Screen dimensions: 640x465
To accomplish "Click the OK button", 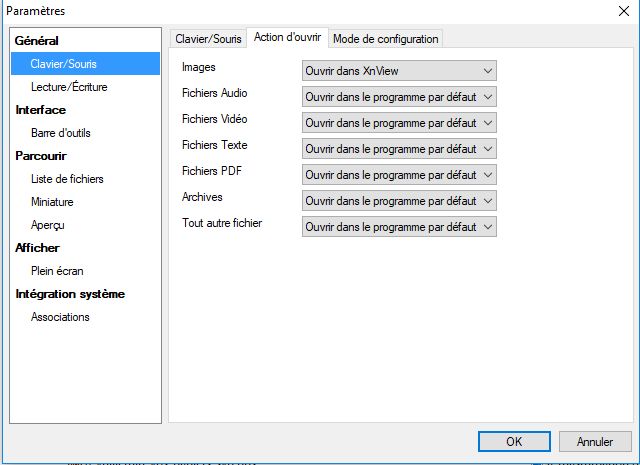I will [514, 441].
